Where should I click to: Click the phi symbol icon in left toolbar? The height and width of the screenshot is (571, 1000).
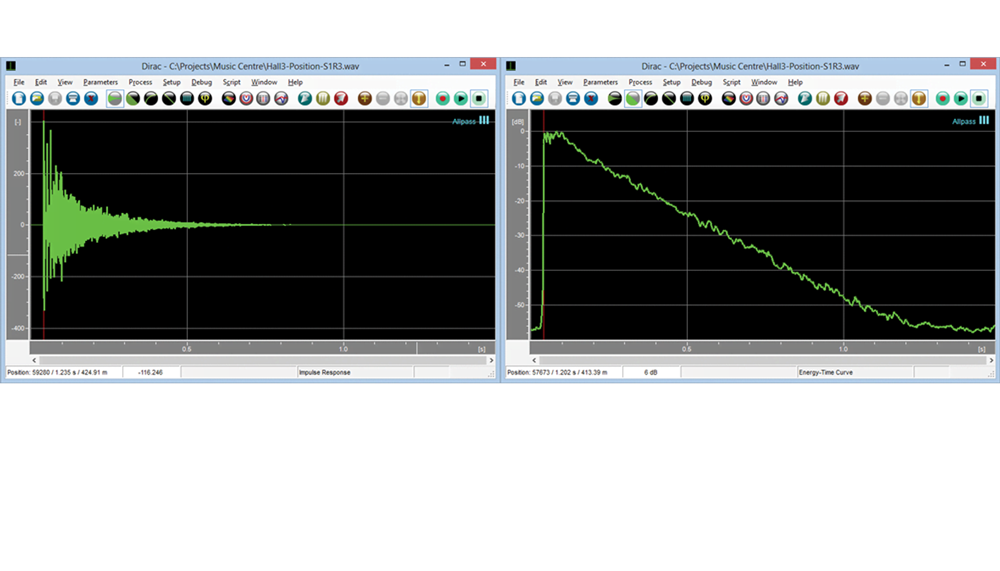[205, 99]
